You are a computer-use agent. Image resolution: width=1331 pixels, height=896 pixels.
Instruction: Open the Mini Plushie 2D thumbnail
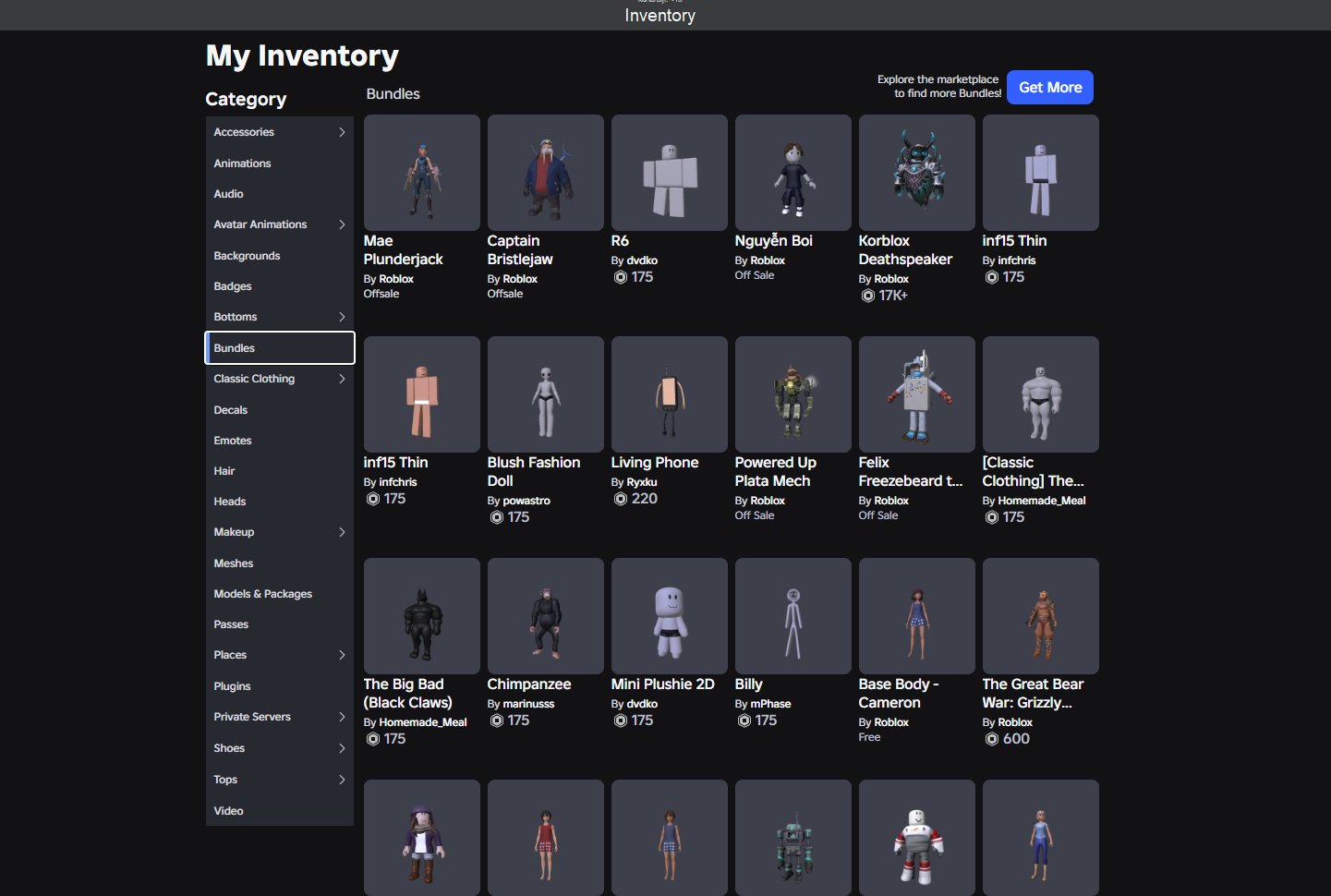pyautogui.click(x=670, y=616)
